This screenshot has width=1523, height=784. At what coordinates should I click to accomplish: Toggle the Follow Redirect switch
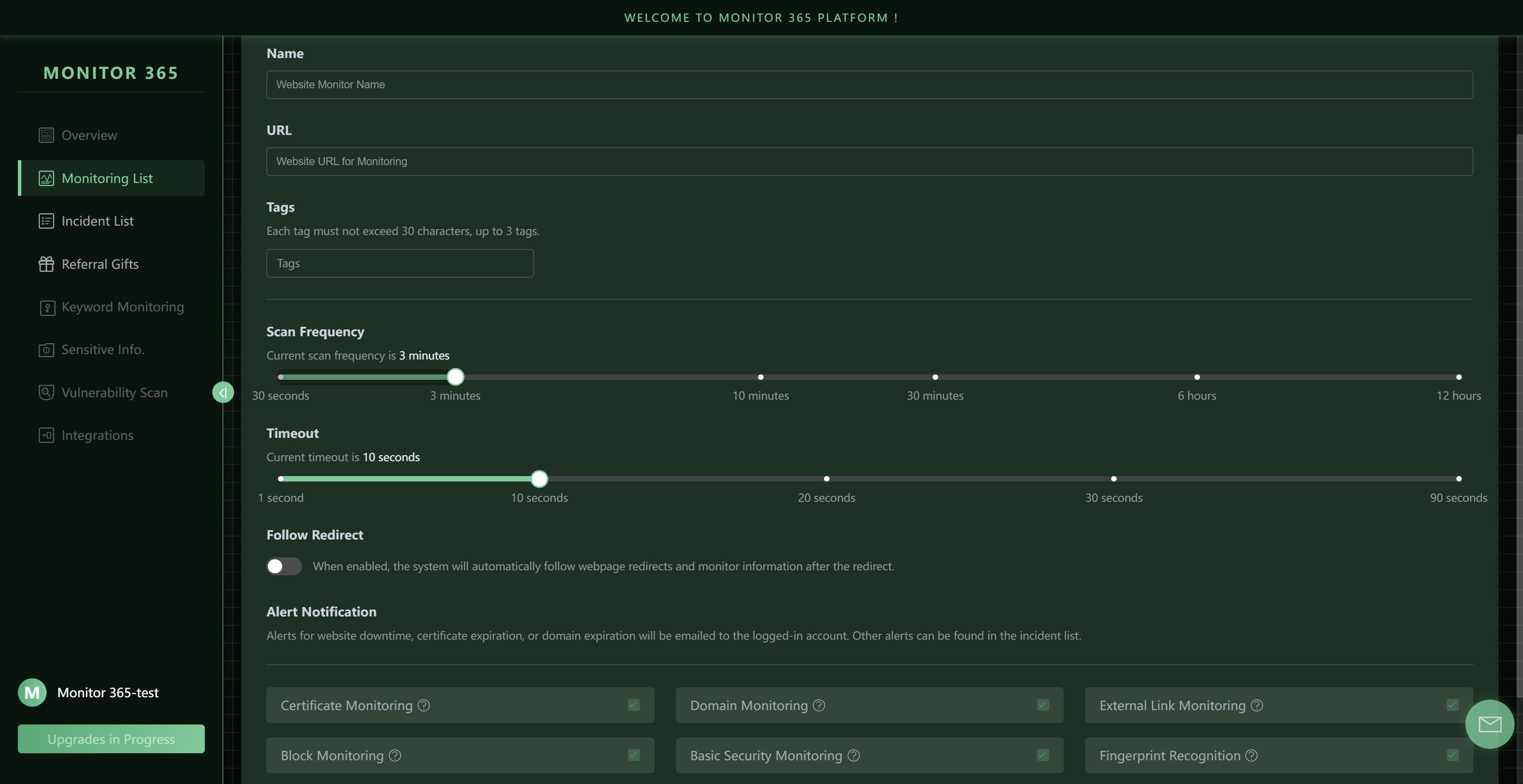pyautogui.click(x=284, y=566)
